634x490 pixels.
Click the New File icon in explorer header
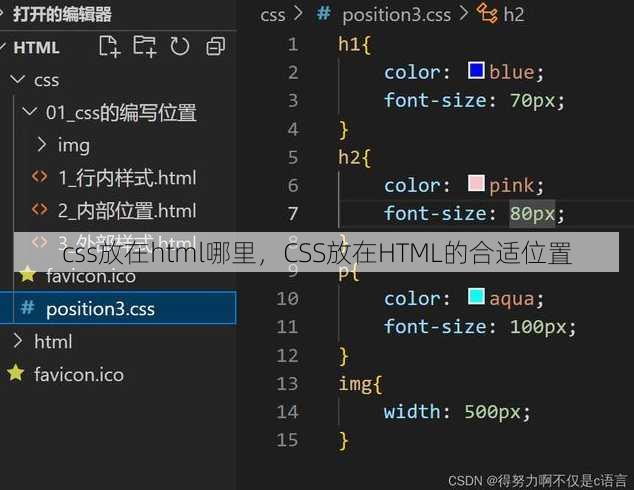[110, 46]
